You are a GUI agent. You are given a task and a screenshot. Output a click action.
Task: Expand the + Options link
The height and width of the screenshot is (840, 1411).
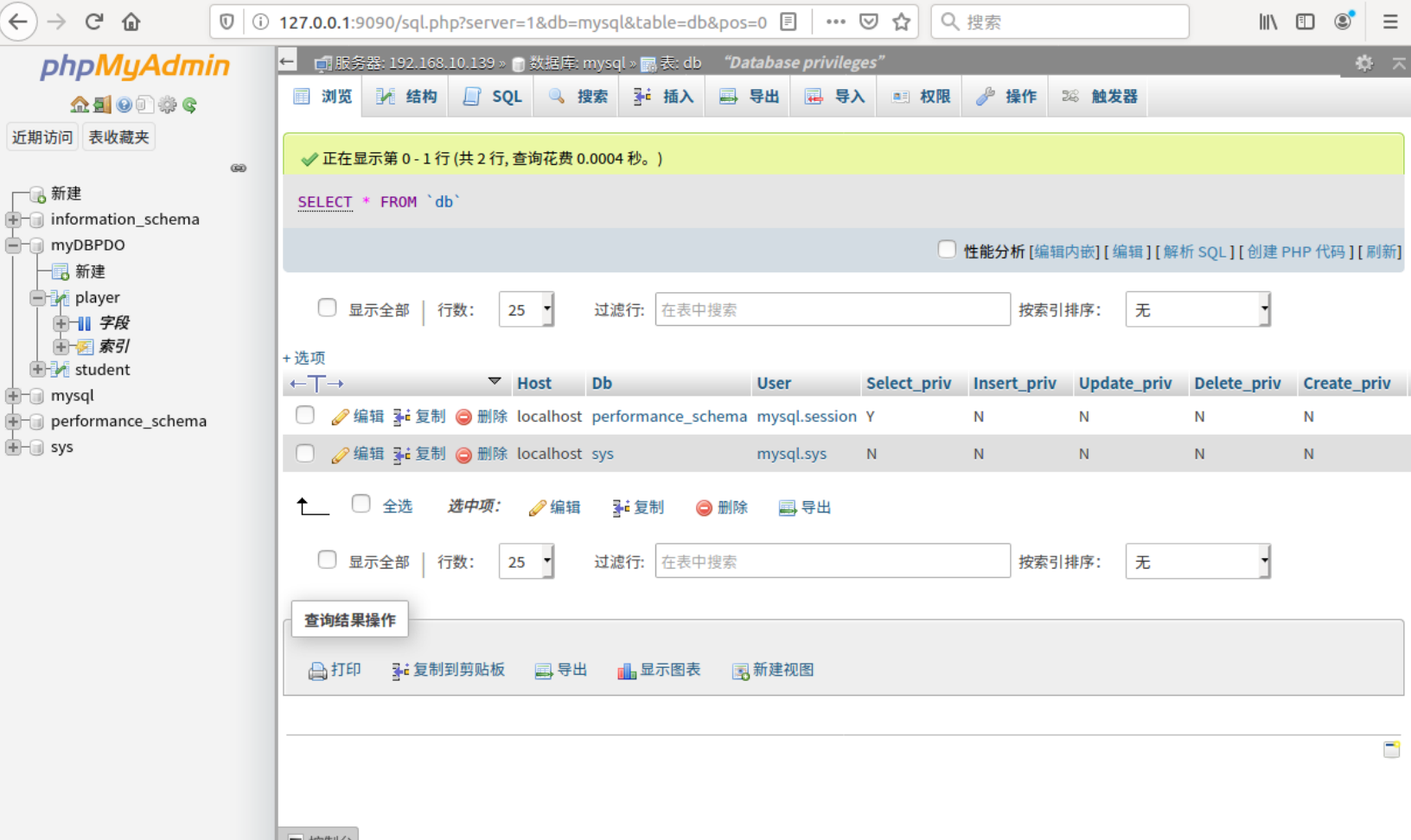pyautogui.click(x=303, y=358)
